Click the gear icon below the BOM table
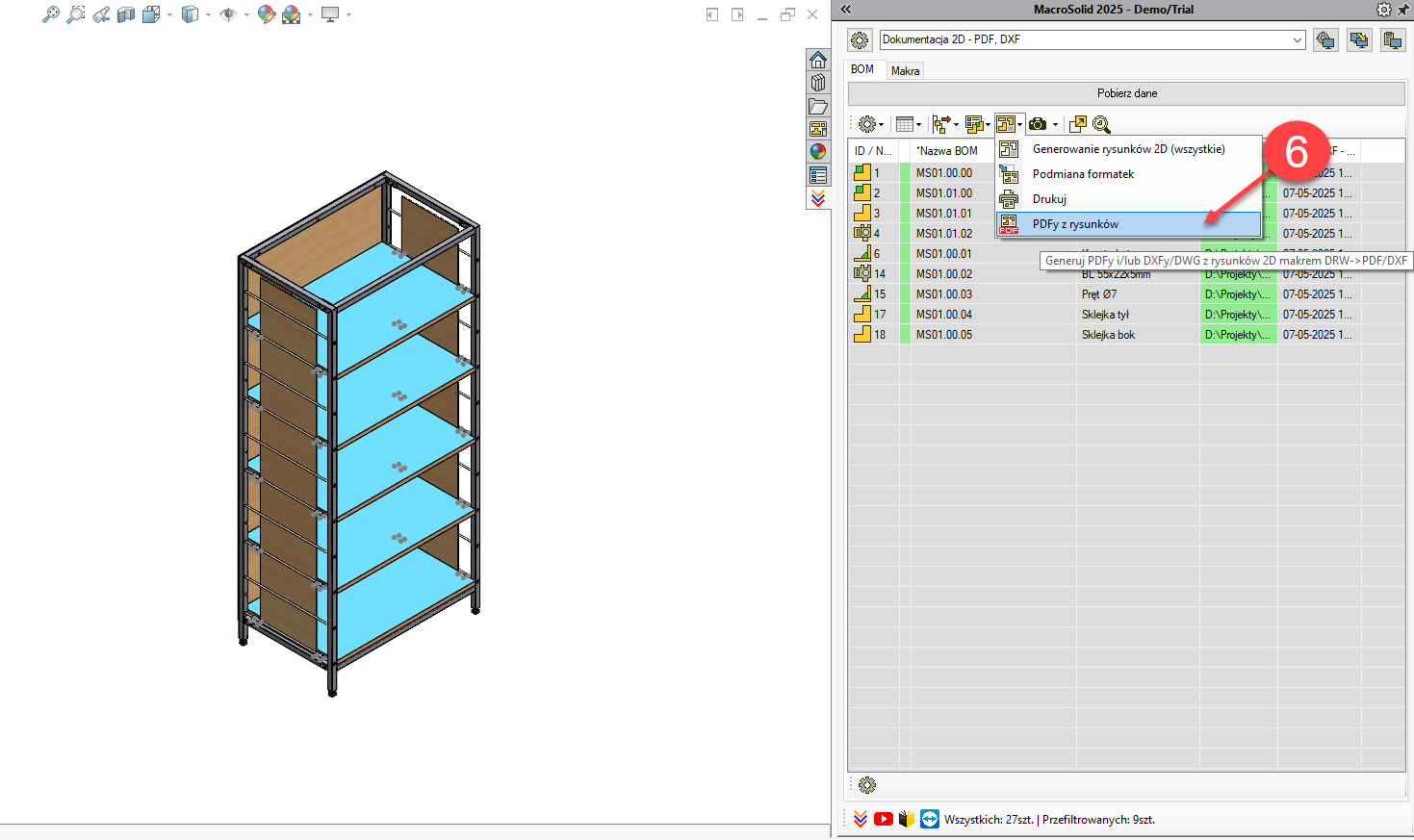1414x840 pixels. [867, 785]
